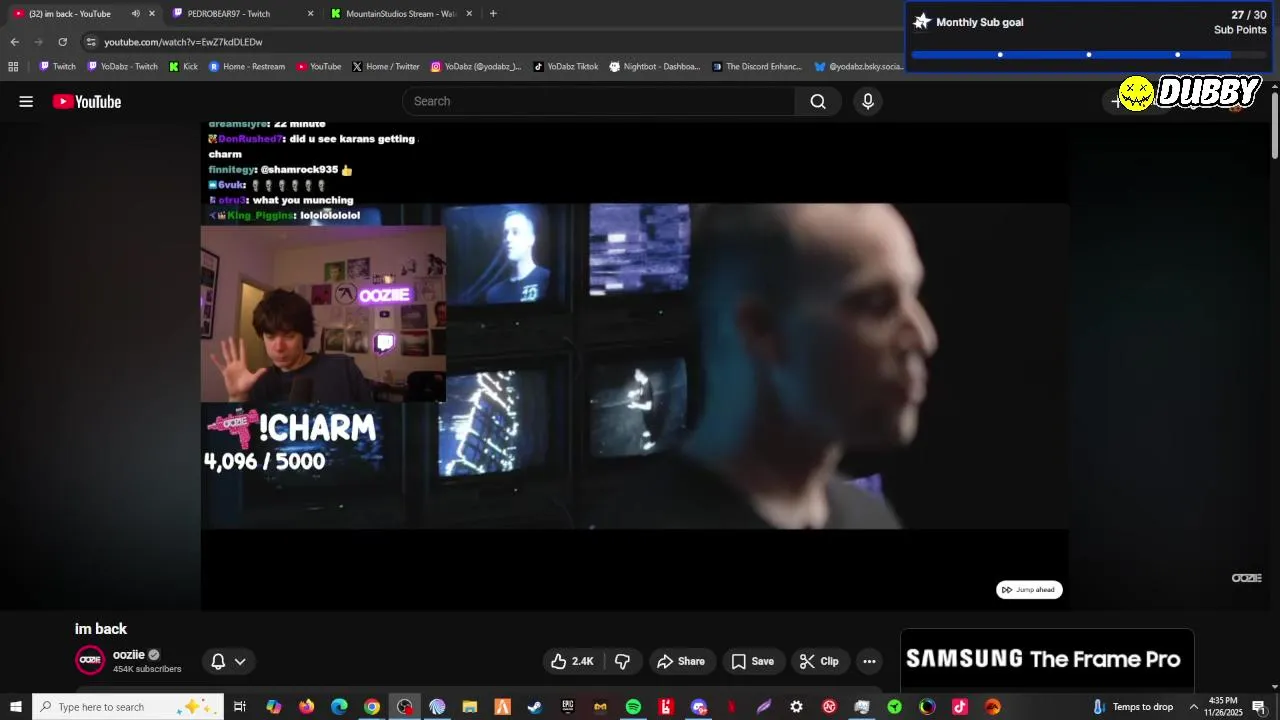Open the notification center icon
This screenshot has width=1280, height=720.
pyautogui.click(x=1259, y=707)
